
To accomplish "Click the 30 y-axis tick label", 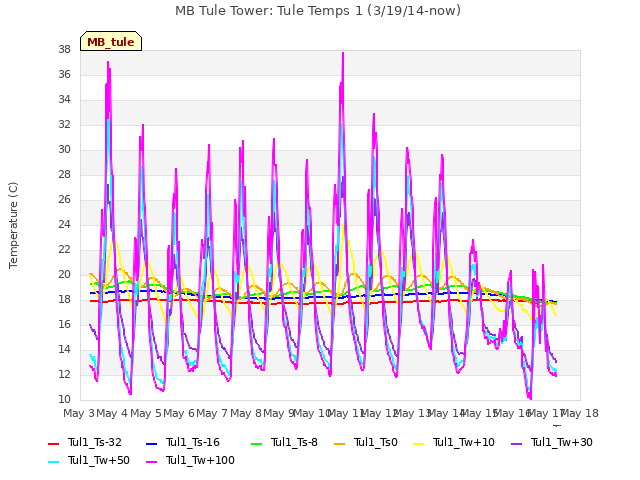I will pos(64,149).
